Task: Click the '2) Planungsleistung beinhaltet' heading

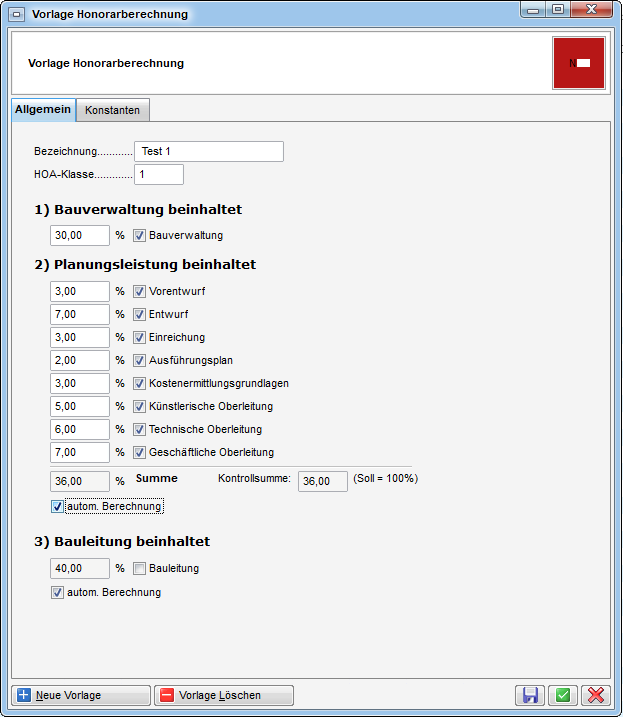Action: coord(145,264)
